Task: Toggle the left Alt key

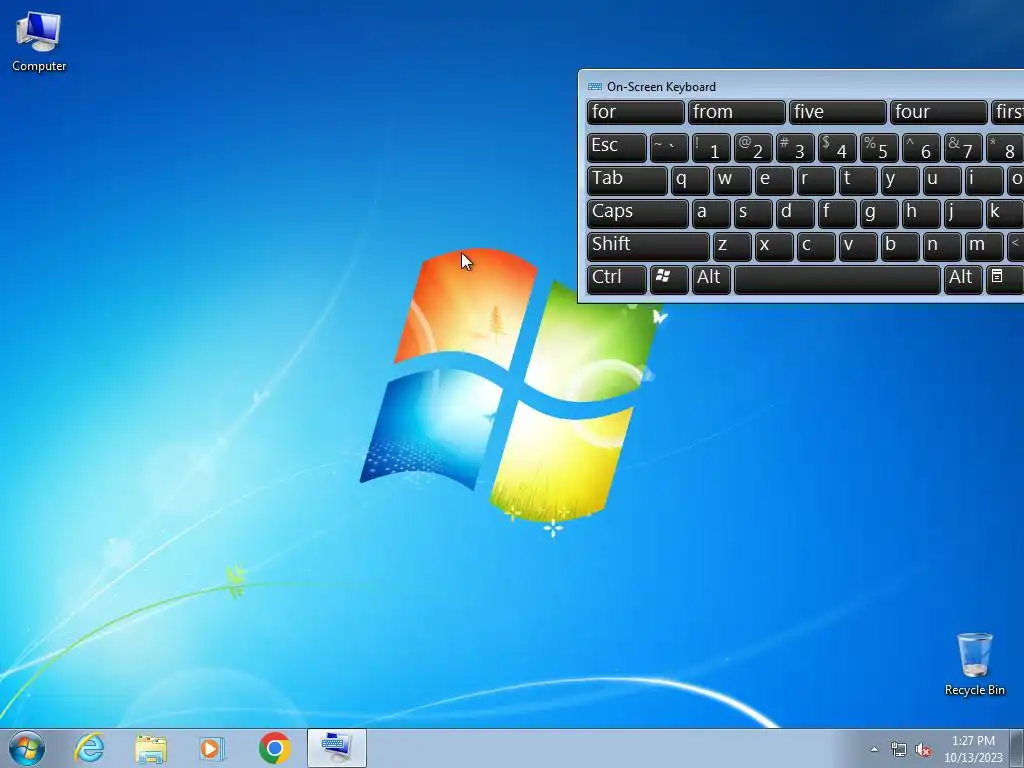Action: coord(711,280)
